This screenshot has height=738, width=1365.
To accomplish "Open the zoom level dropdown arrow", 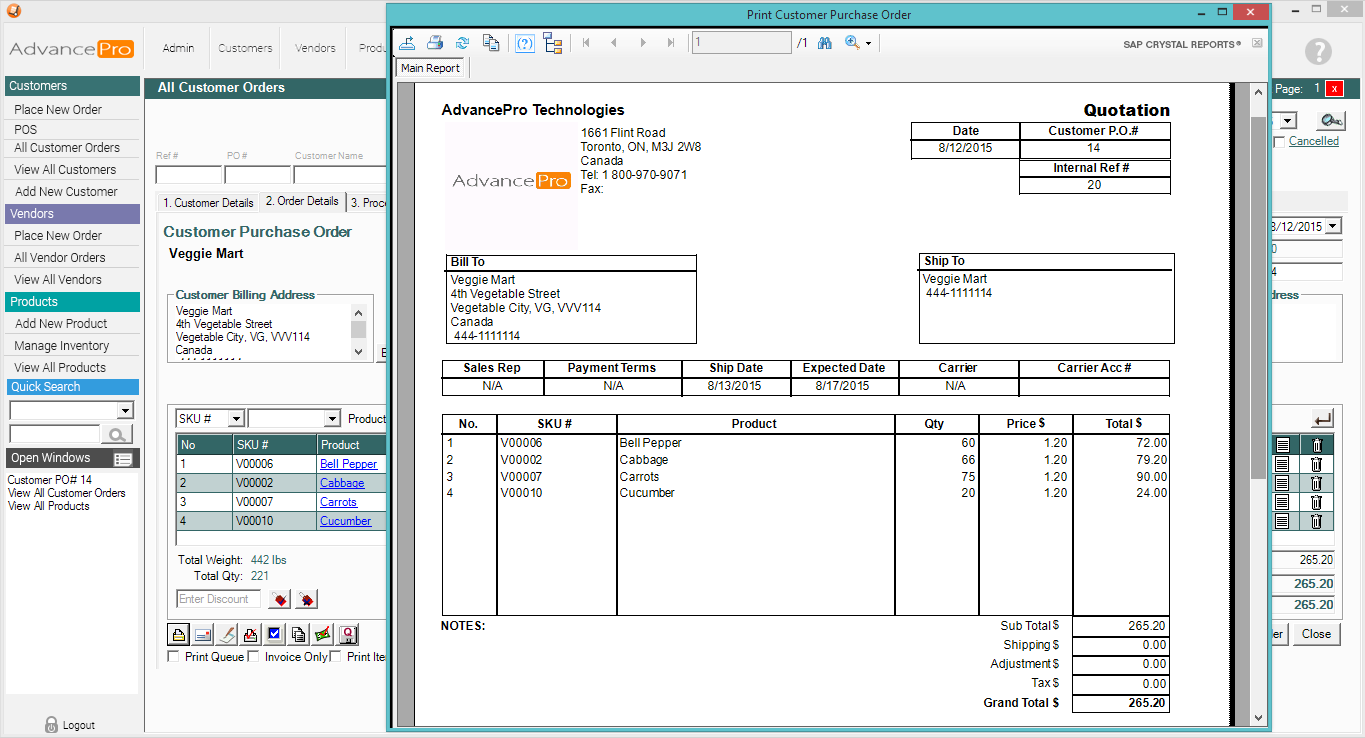I will (868, 44).
